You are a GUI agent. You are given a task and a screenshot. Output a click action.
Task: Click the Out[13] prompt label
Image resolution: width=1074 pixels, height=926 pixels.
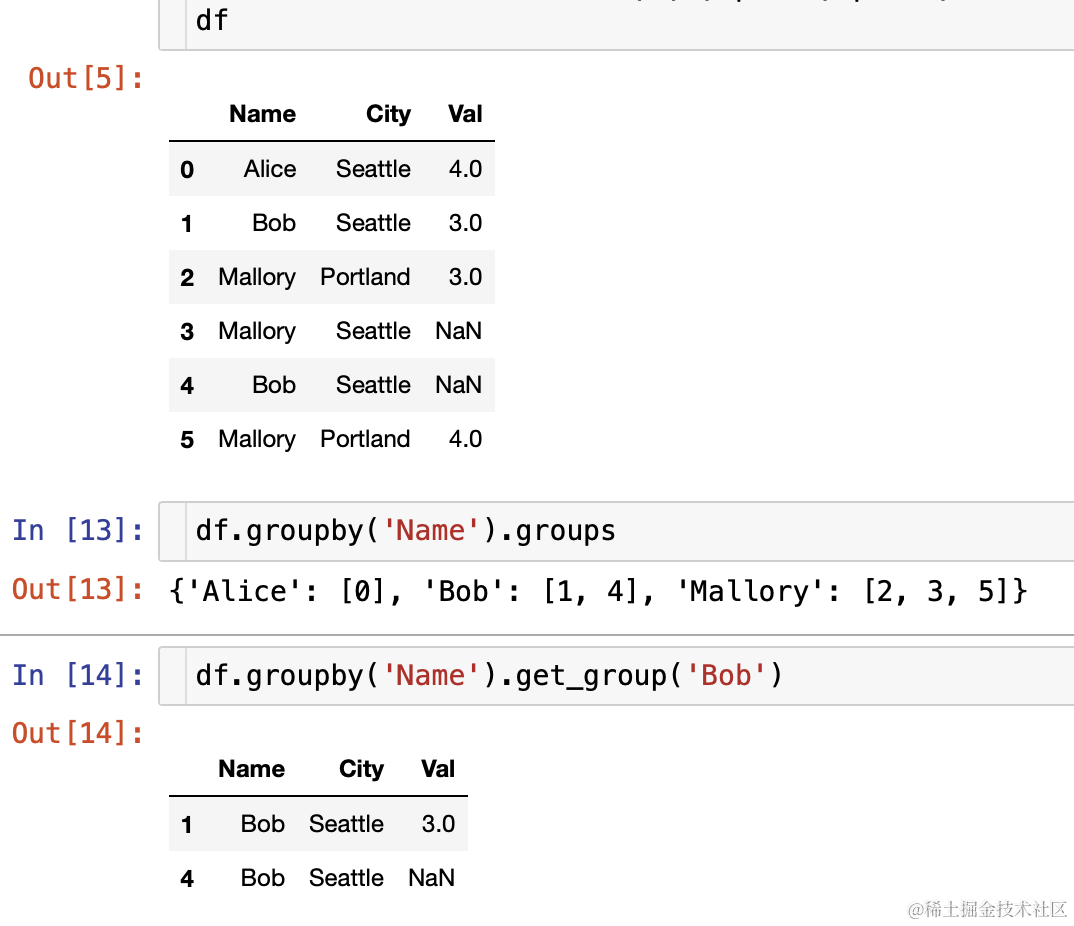[x=78, y=590]
